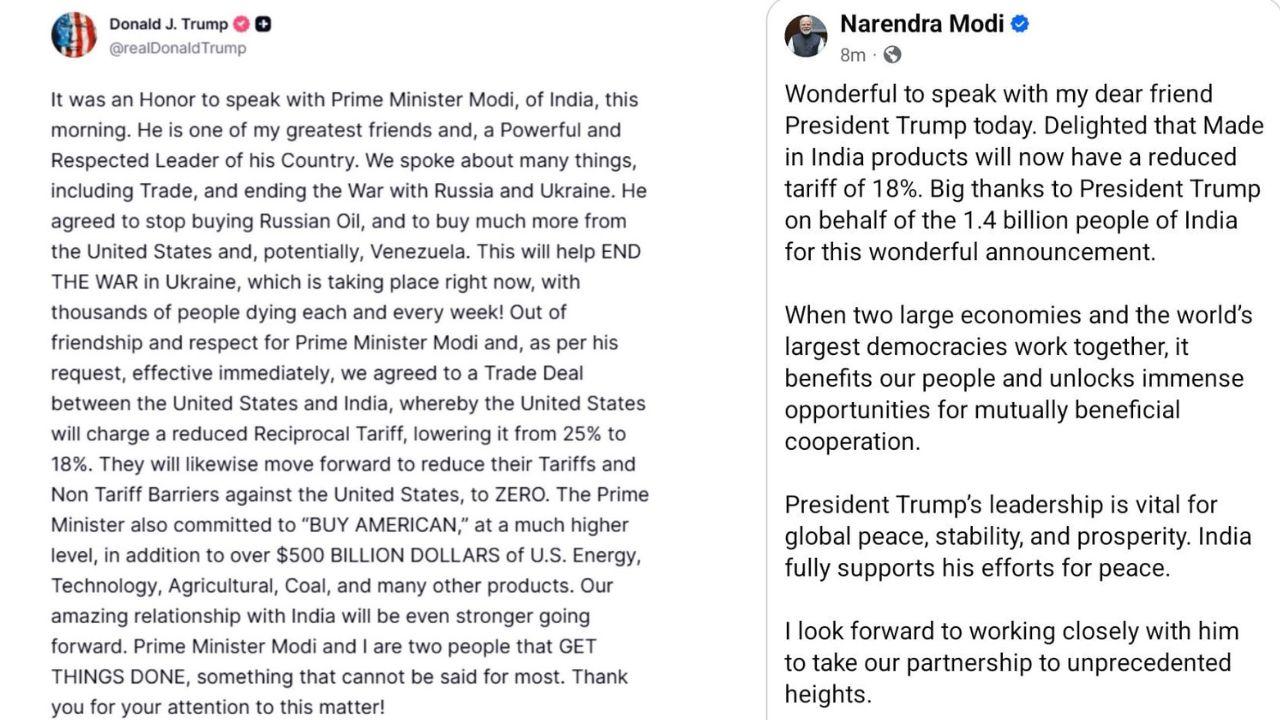This screenshot has width=1280, height=720.
Task: Click the black plus badge next to Trump's name
Action: [264, 24]
